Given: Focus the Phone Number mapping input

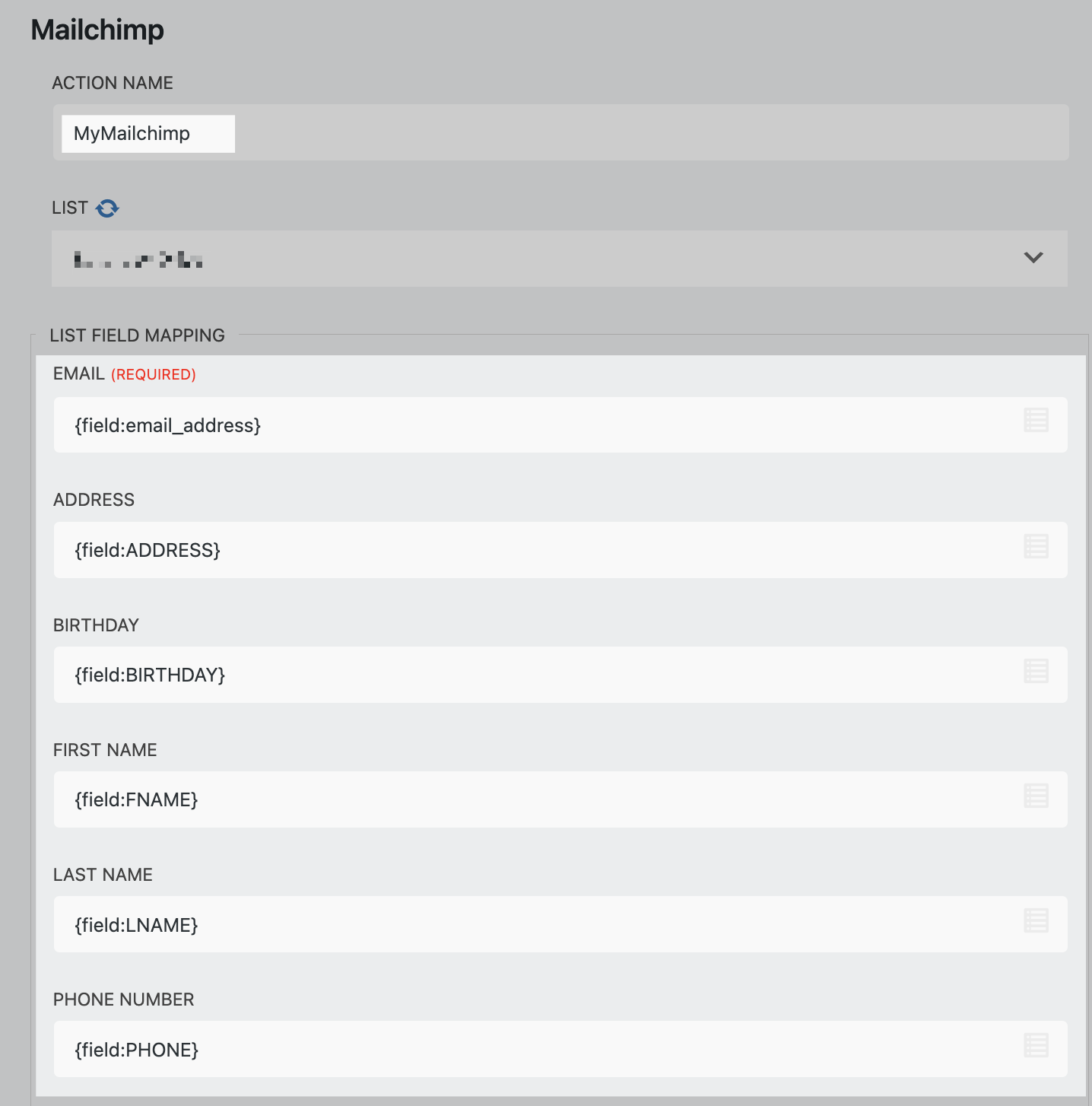Looking at the screenshot, I should pyautogui.click(x=532, y=1049).
